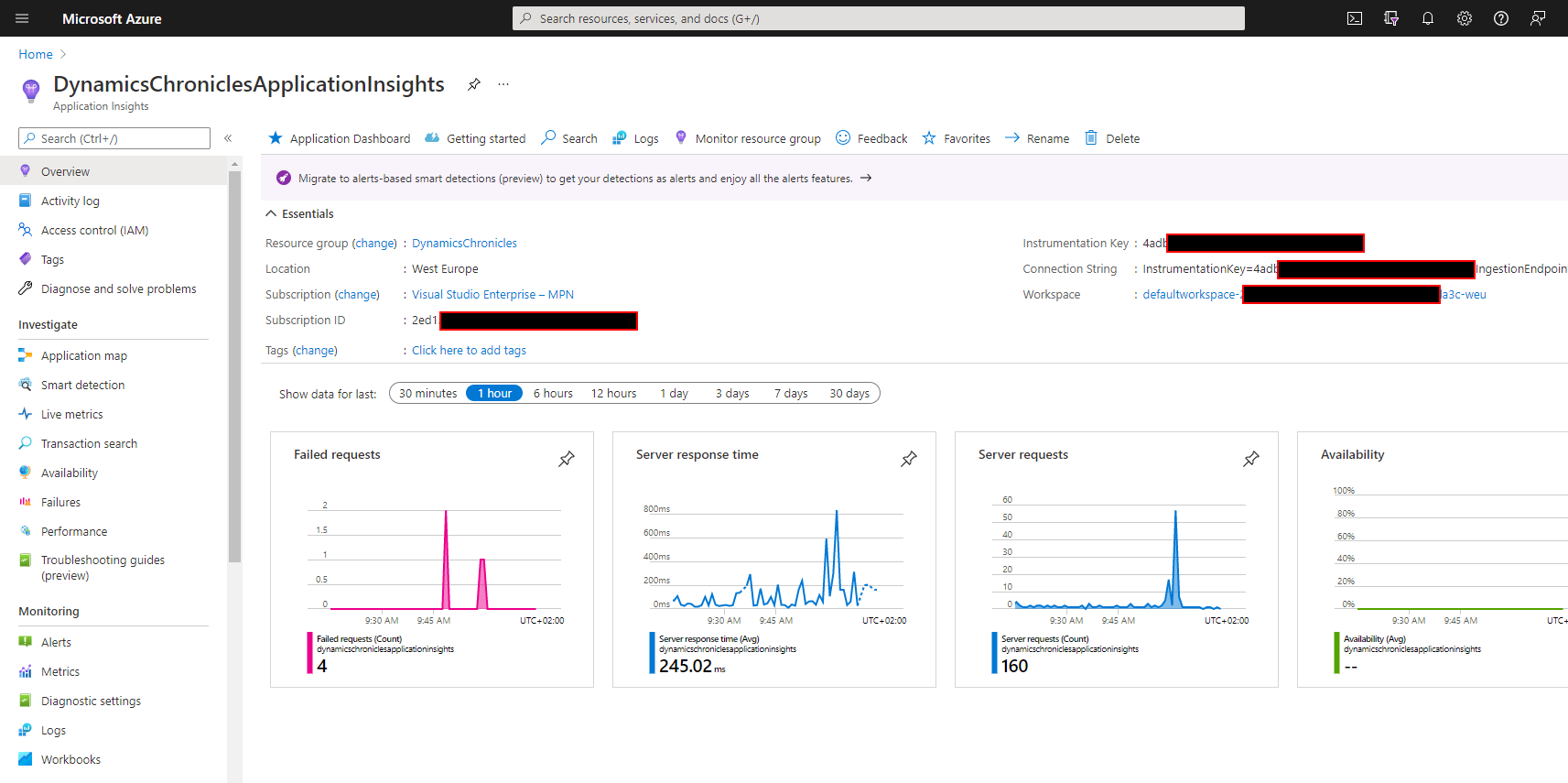The height and width of the screenshot is (783, 1568).
Task: Pin the Server requests chart
Action: click(1251, 459)
